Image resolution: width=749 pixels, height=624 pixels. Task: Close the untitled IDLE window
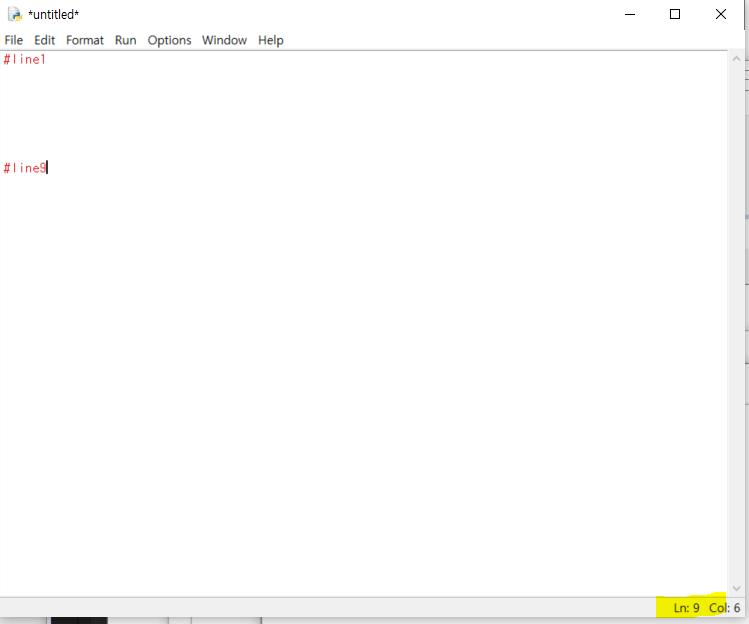pos(721,14)
